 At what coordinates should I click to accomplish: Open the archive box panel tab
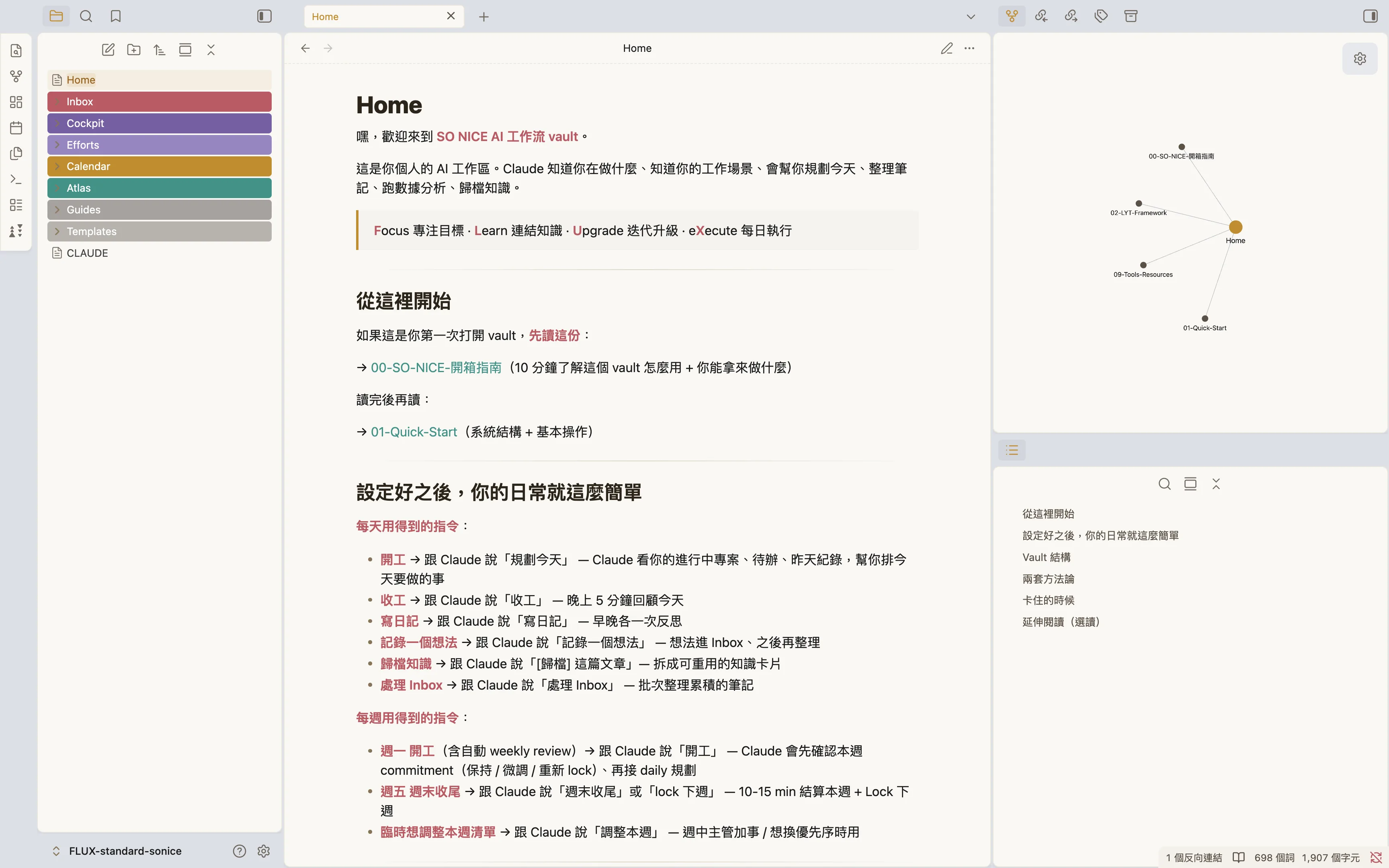coord(1131,16)
